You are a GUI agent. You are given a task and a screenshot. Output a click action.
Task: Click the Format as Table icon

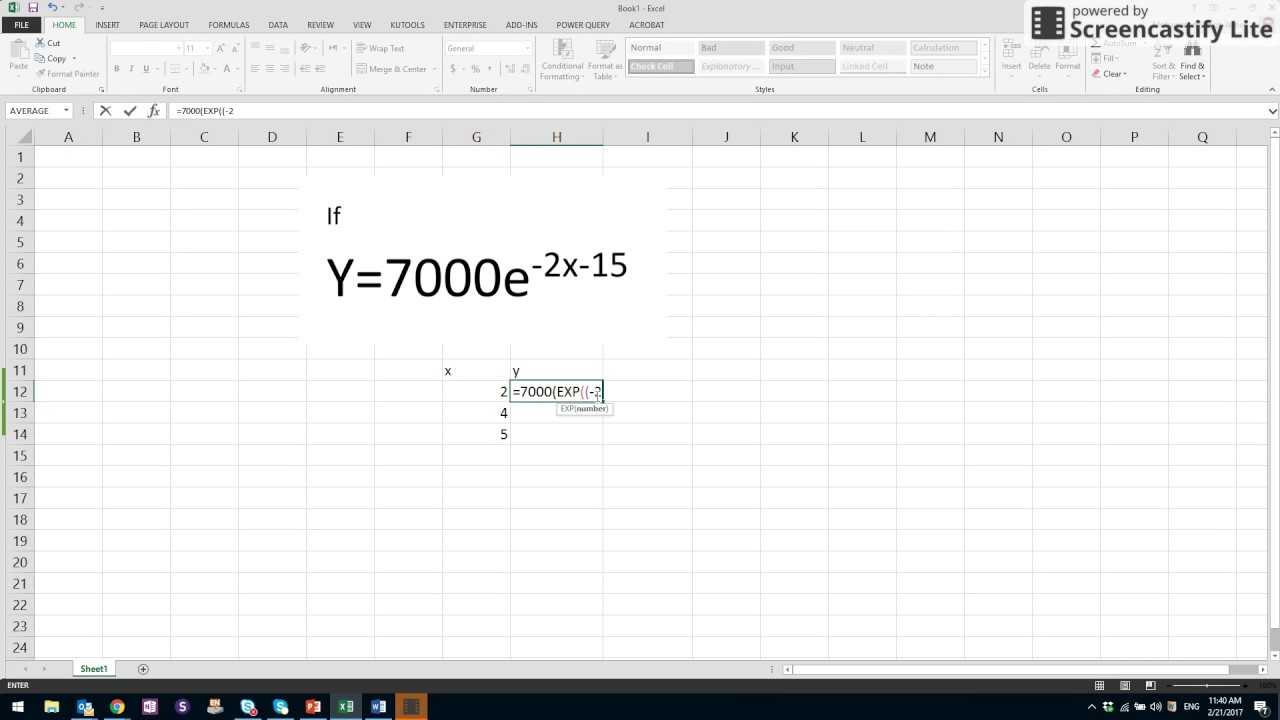pyautogui.click(x=605, y=50)
